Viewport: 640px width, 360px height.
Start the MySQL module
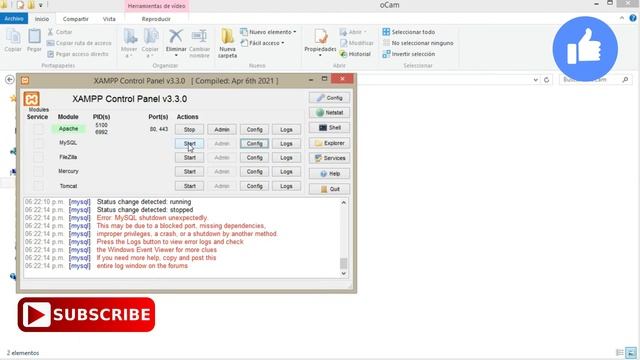point(189,144)
